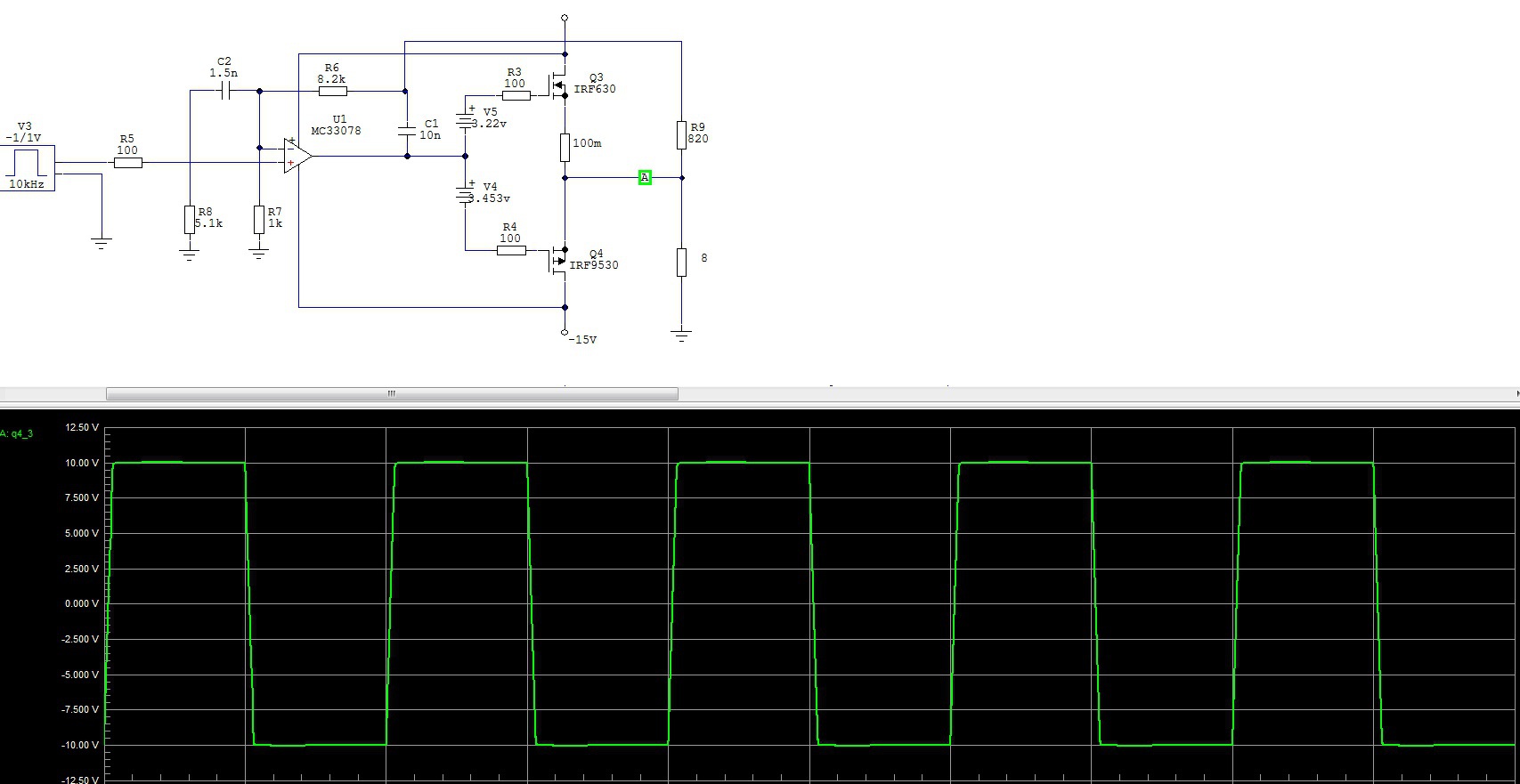The height and width of the screenshot is (784, 1520).
Task: Click the "IRF630" transistor label
Action: (x=595, y=89)
